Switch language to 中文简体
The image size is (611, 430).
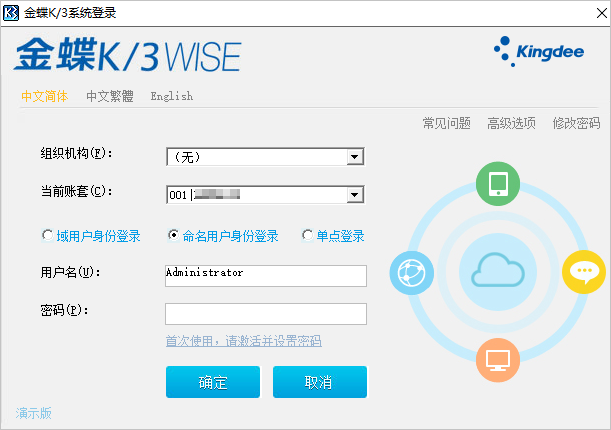click(x=44, y=96)
